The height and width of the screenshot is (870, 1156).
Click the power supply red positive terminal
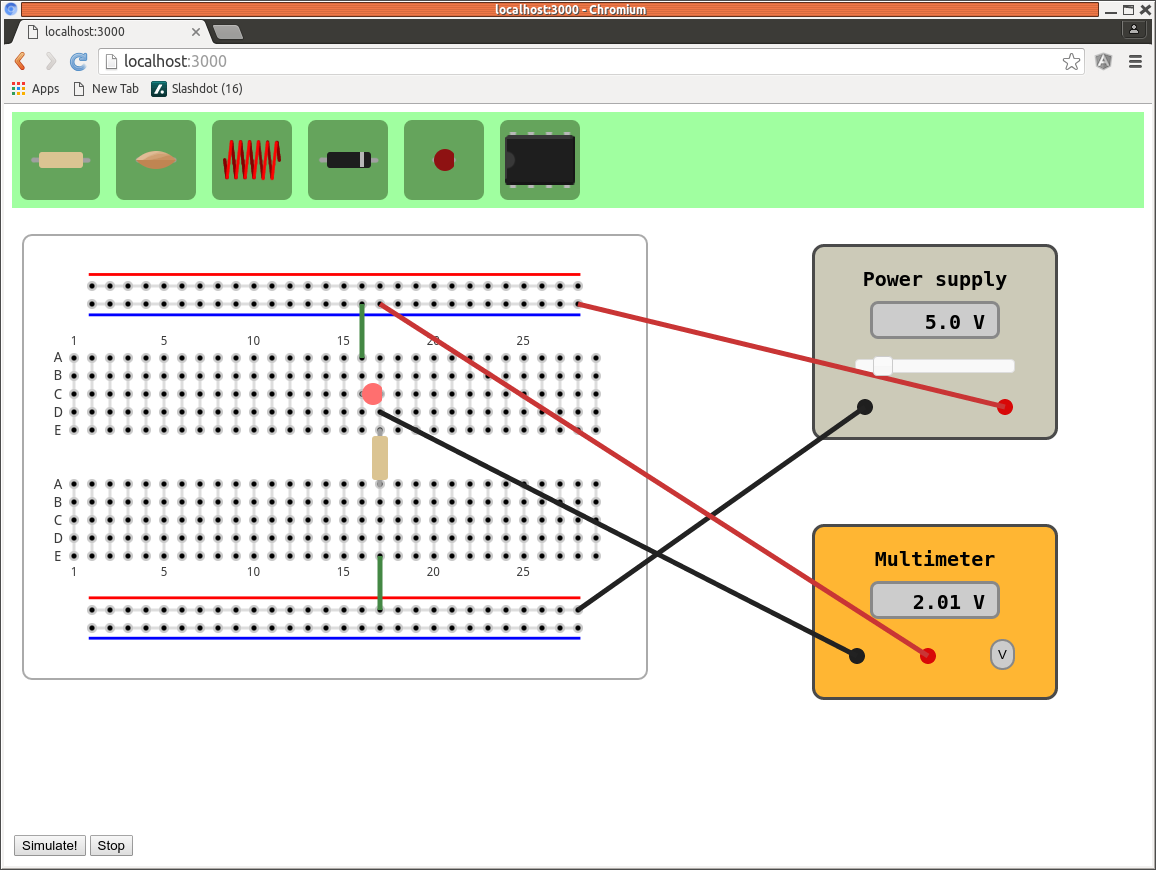tap(1005, 407)
